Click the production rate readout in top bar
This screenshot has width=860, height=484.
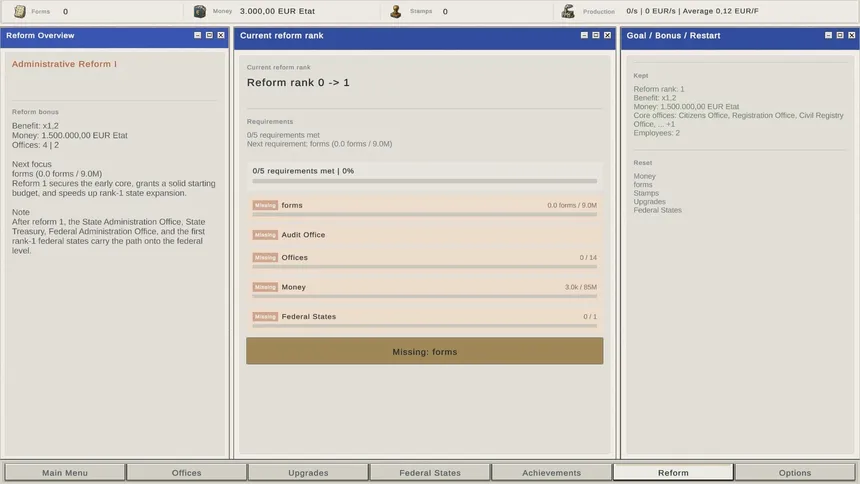coord(692,11)
